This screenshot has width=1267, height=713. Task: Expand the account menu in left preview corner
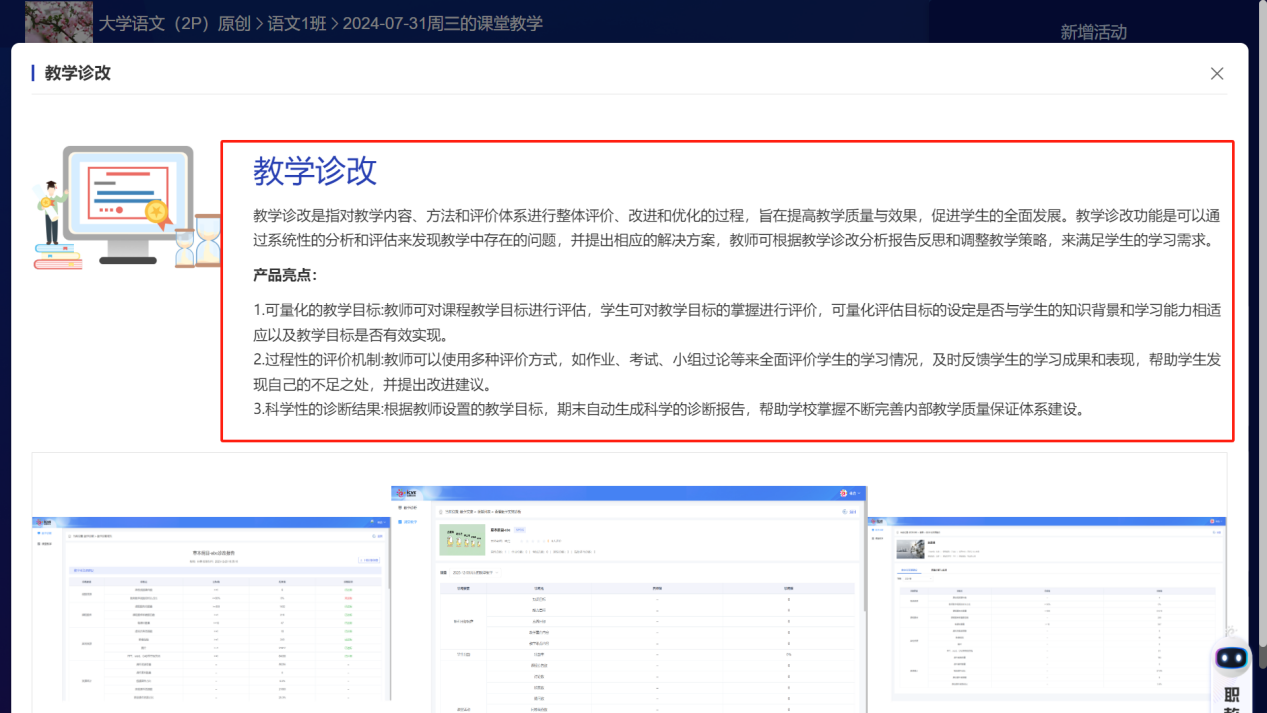click(379, 521)
